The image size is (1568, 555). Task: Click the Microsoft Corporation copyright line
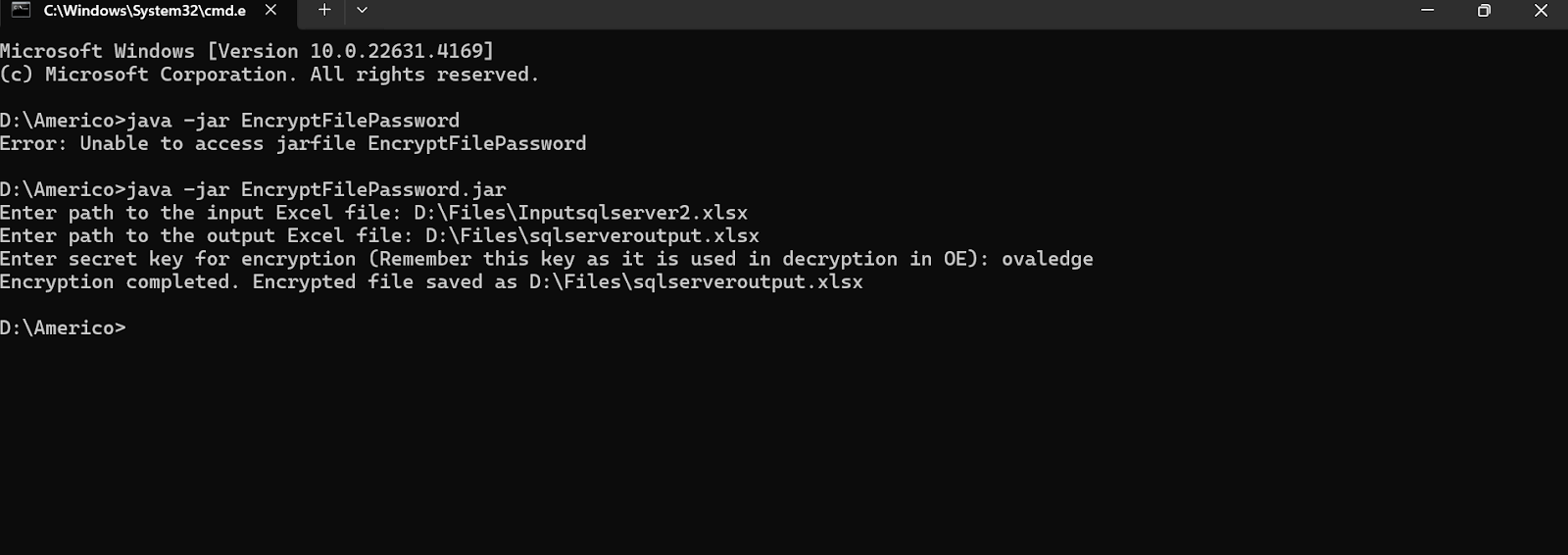[x=269, y=75]
